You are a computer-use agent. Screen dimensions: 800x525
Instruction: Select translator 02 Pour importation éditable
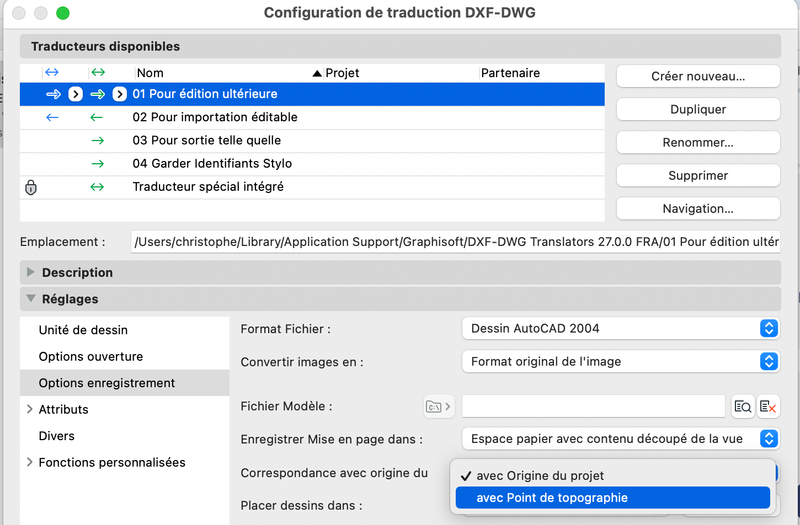click(312, 117)
